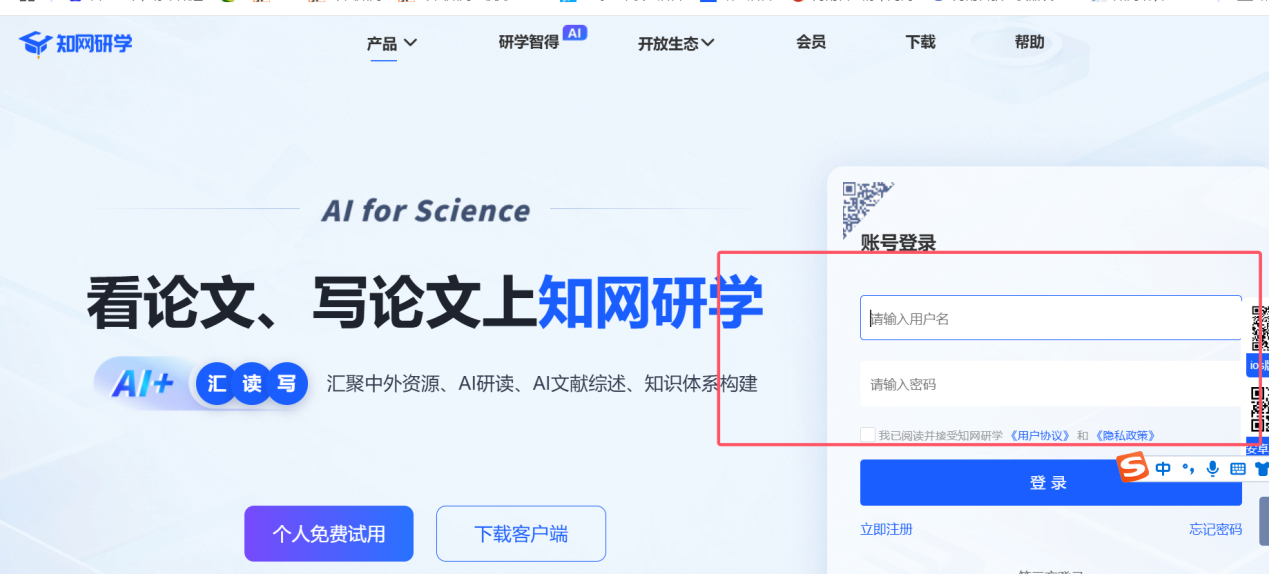This screenshot has width=1269, height=574.
Task: Switch to QR code login via corner icon
Action: 865,205
